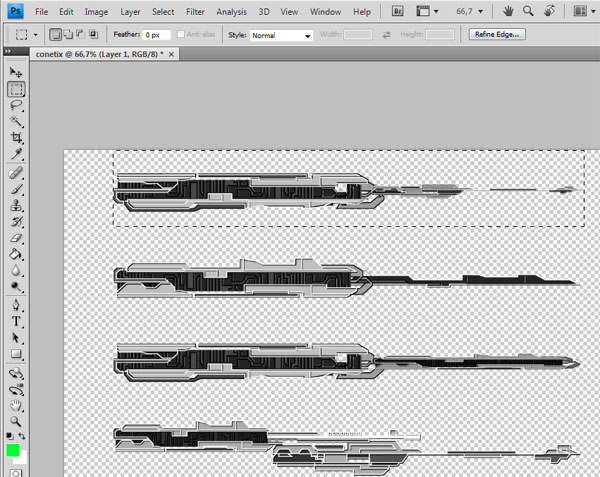Select the Brush tool
This screenshot has height=477, width=600.
[16, 189]
